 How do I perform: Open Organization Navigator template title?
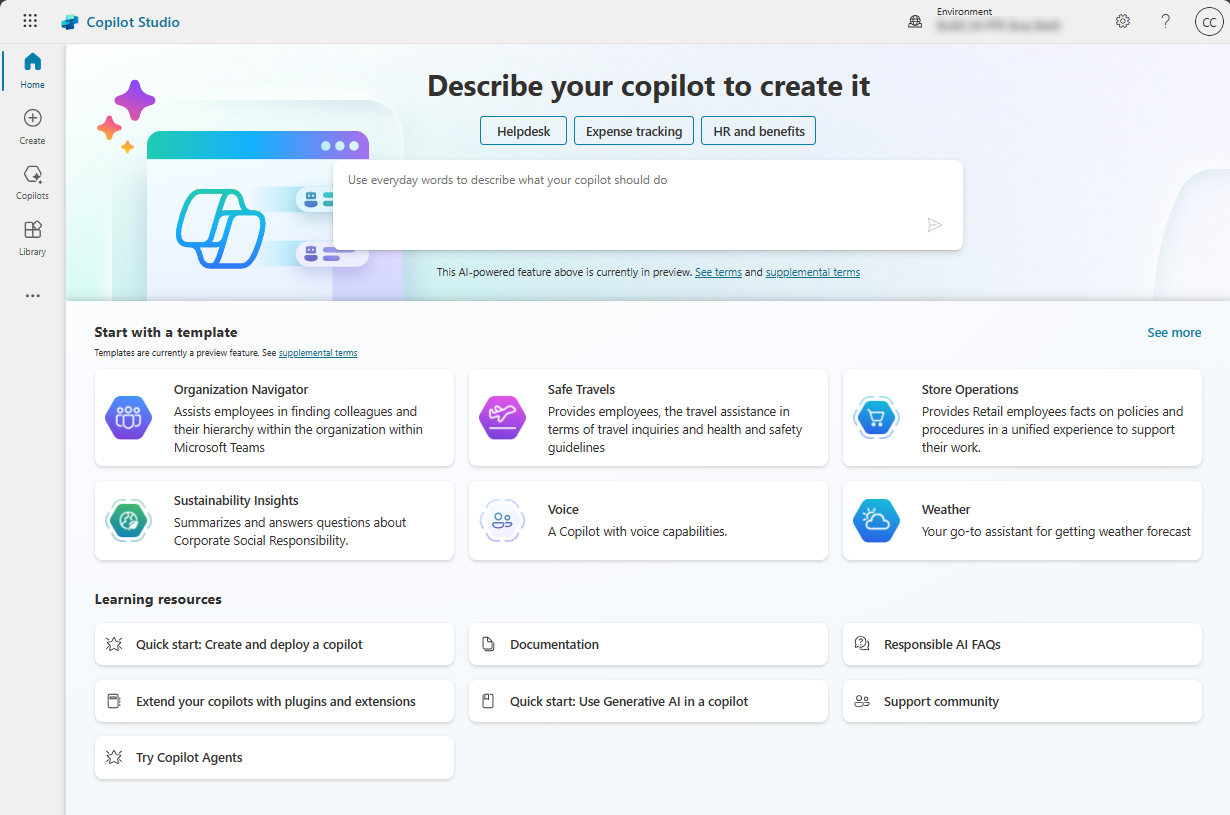coord(241,390)
